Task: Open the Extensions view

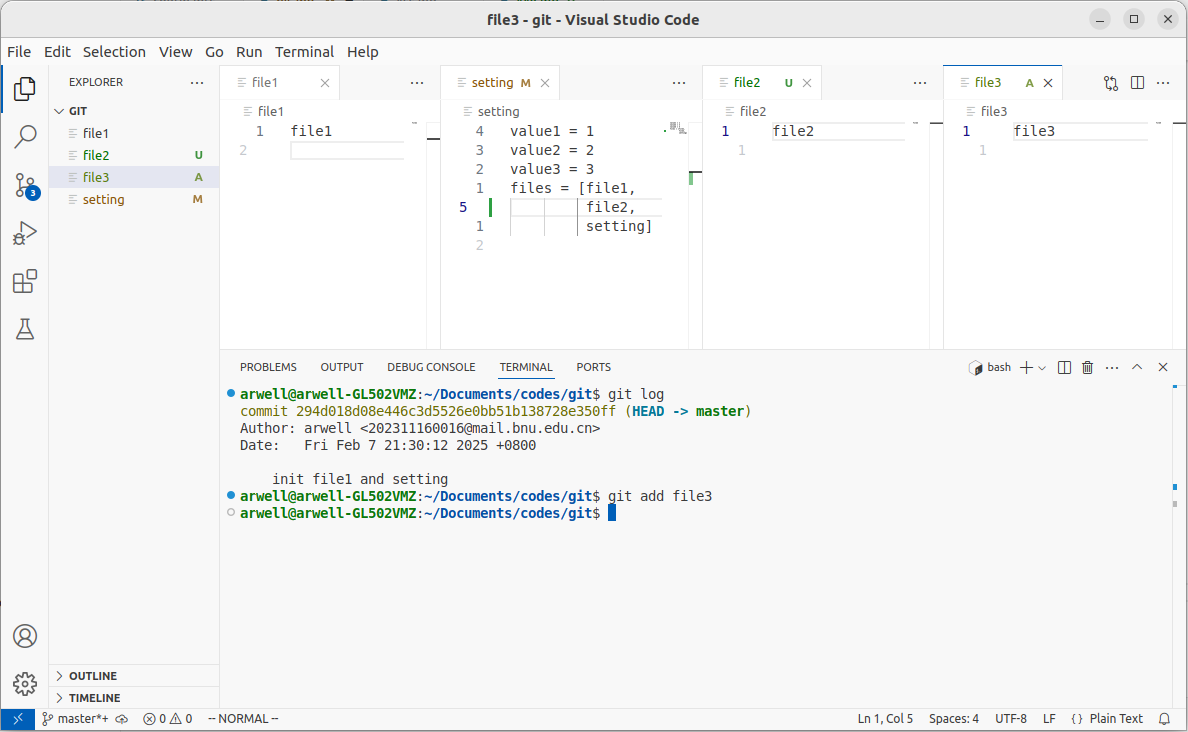Action: click(x=25, y=282)
